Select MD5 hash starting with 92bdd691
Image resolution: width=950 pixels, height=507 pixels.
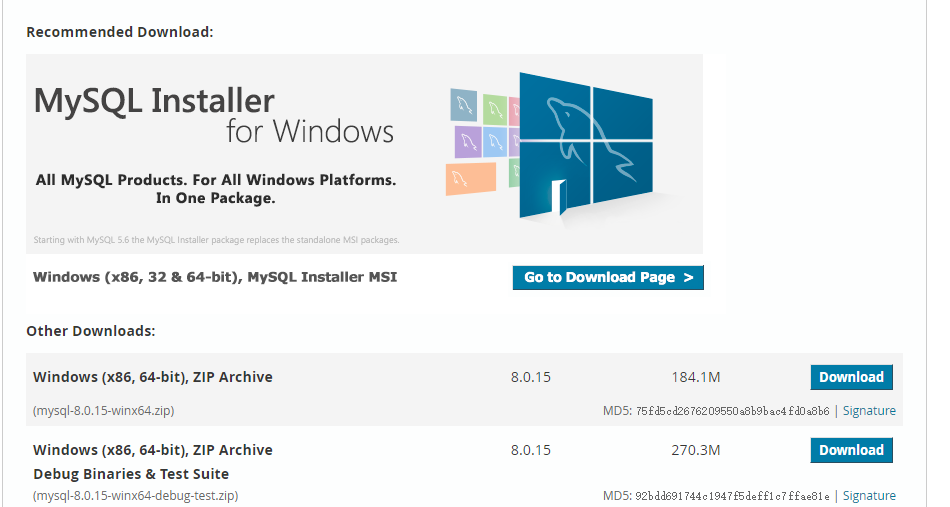click(x=732, y=496)
